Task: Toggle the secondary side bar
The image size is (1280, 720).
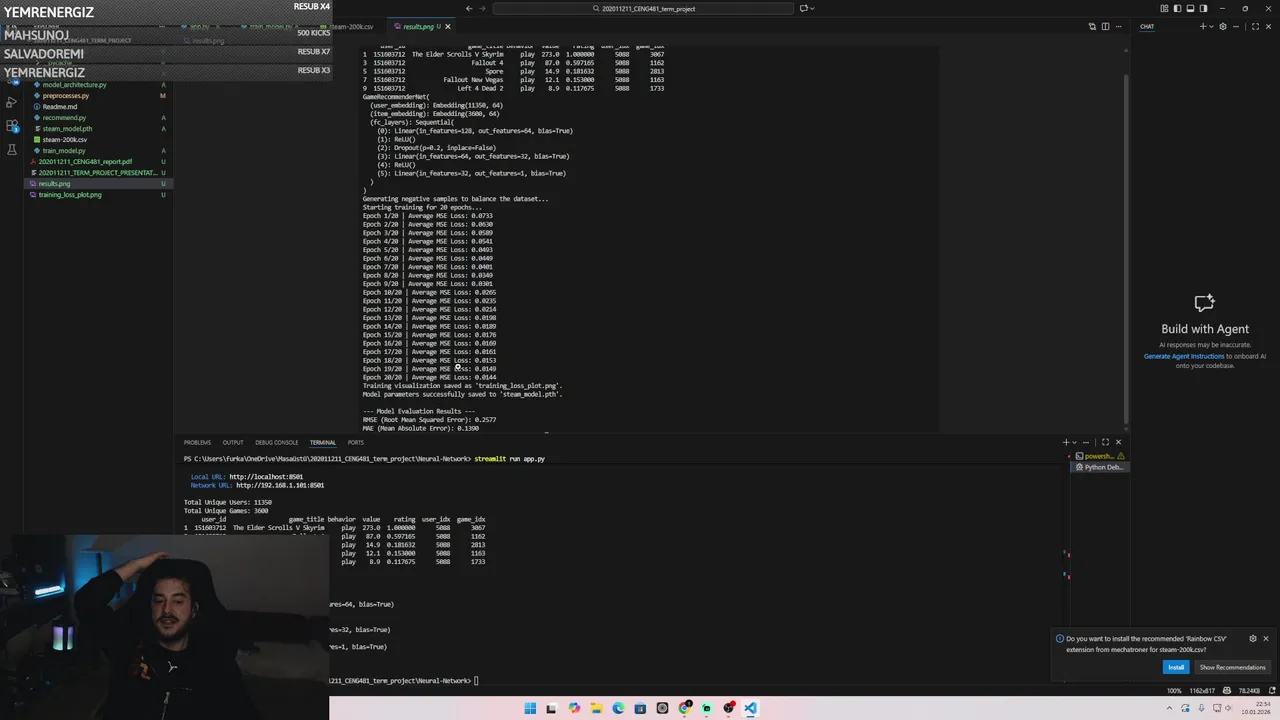Action: click(1204, 8)
